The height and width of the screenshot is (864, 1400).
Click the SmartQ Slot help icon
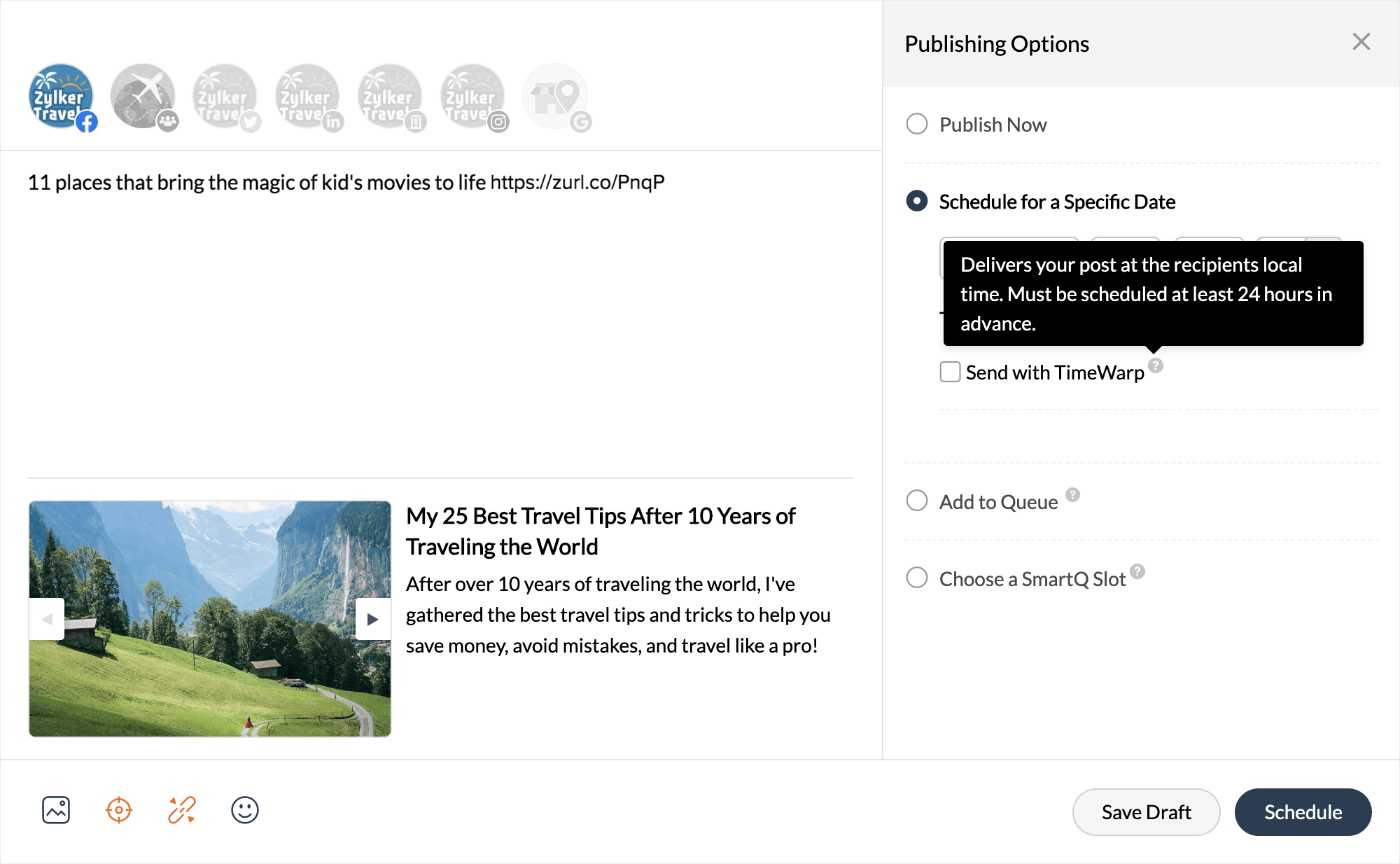(1137, 571)
